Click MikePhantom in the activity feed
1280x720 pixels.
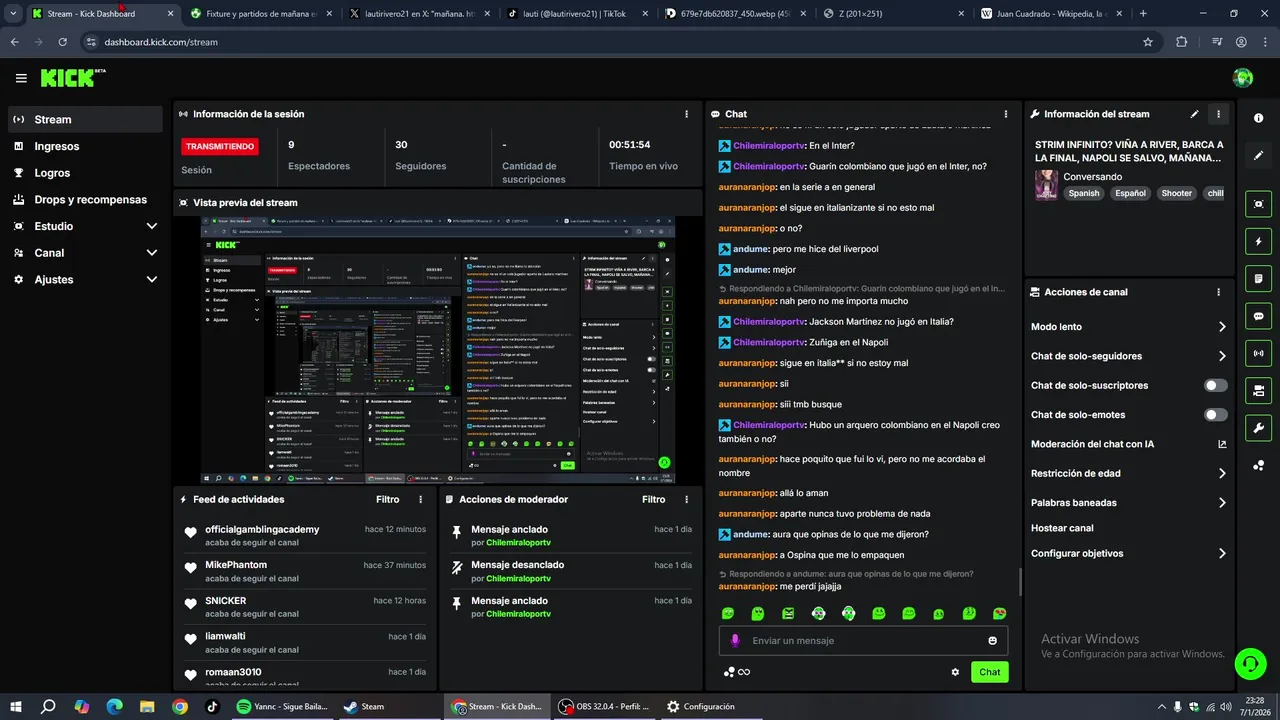[x=236, y=565]
